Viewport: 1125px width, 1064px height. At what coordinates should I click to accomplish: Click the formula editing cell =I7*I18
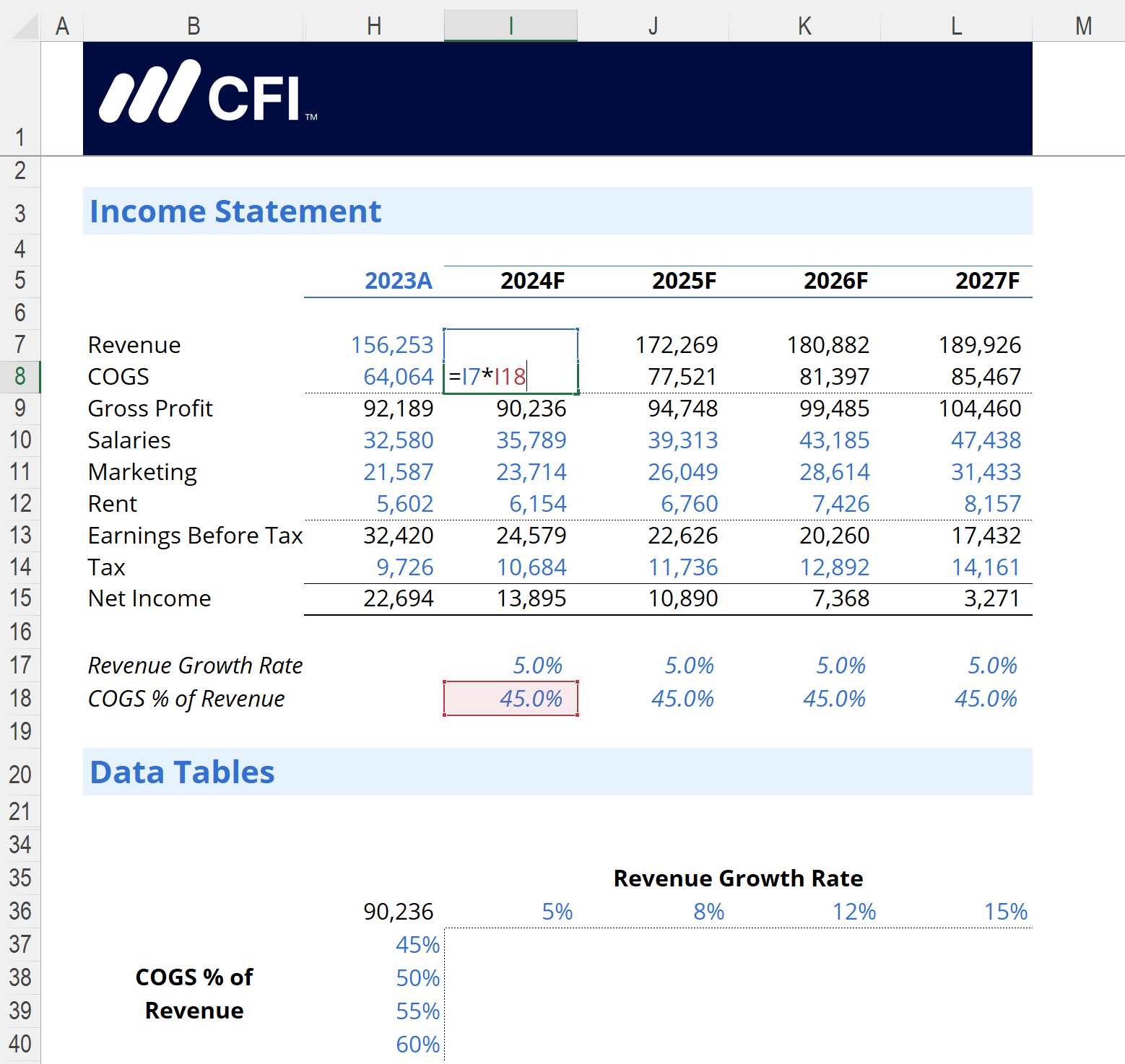[511, 377]
